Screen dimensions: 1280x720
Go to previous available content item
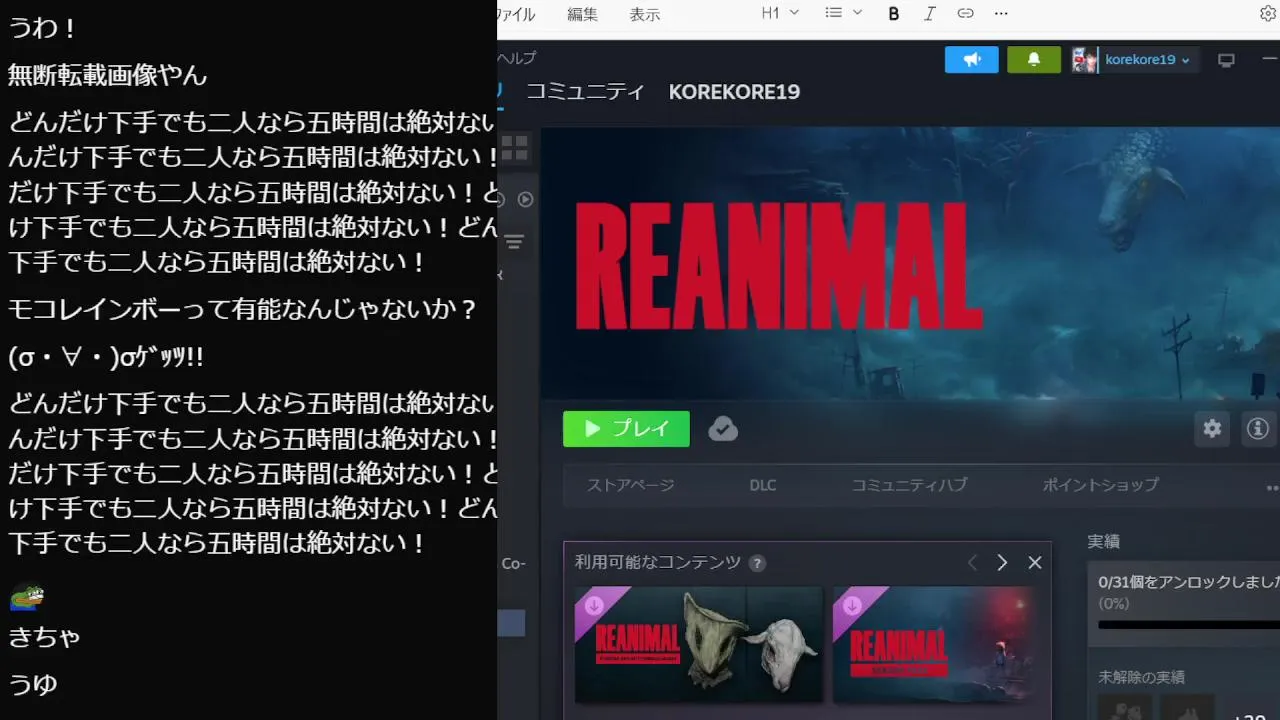pos(972,563)
